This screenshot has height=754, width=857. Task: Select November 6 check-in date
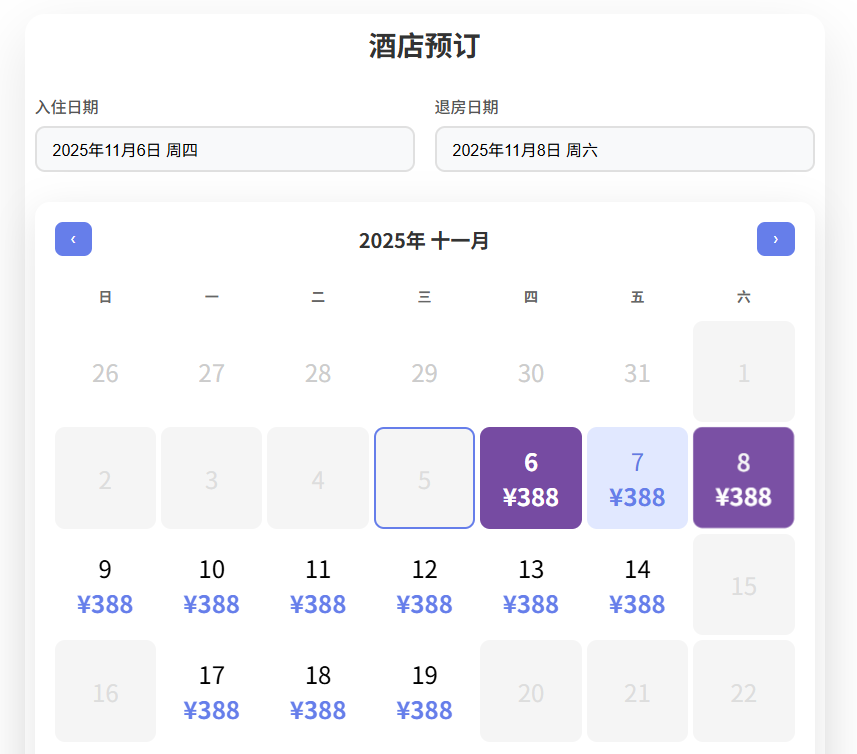(x=531, y=478)
